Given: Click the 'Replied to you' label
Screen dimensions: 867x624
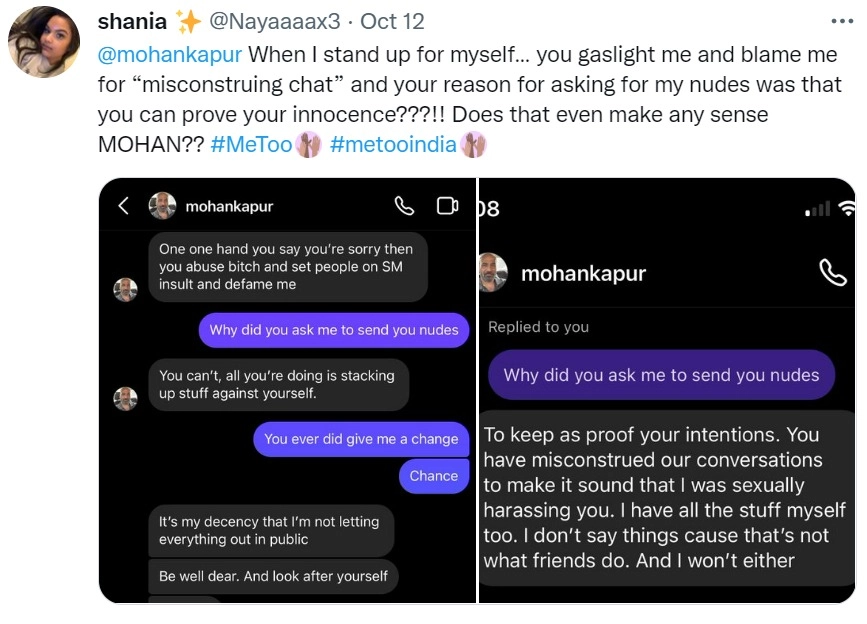Looking at the screenshot, I should point(538,327).
